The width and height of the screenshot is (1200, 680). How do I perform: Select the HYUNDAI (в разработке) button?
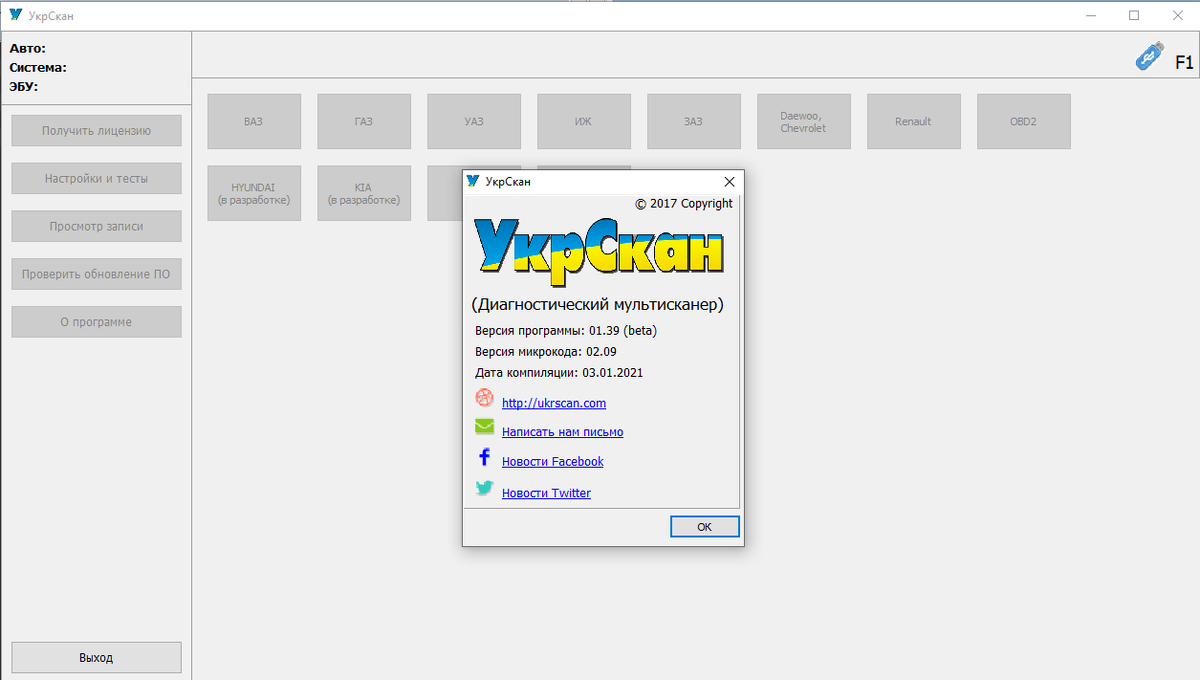254,193
